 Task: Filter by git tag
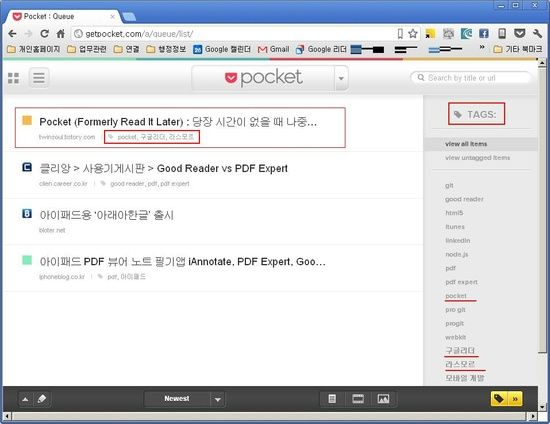(x=449, y=186)
